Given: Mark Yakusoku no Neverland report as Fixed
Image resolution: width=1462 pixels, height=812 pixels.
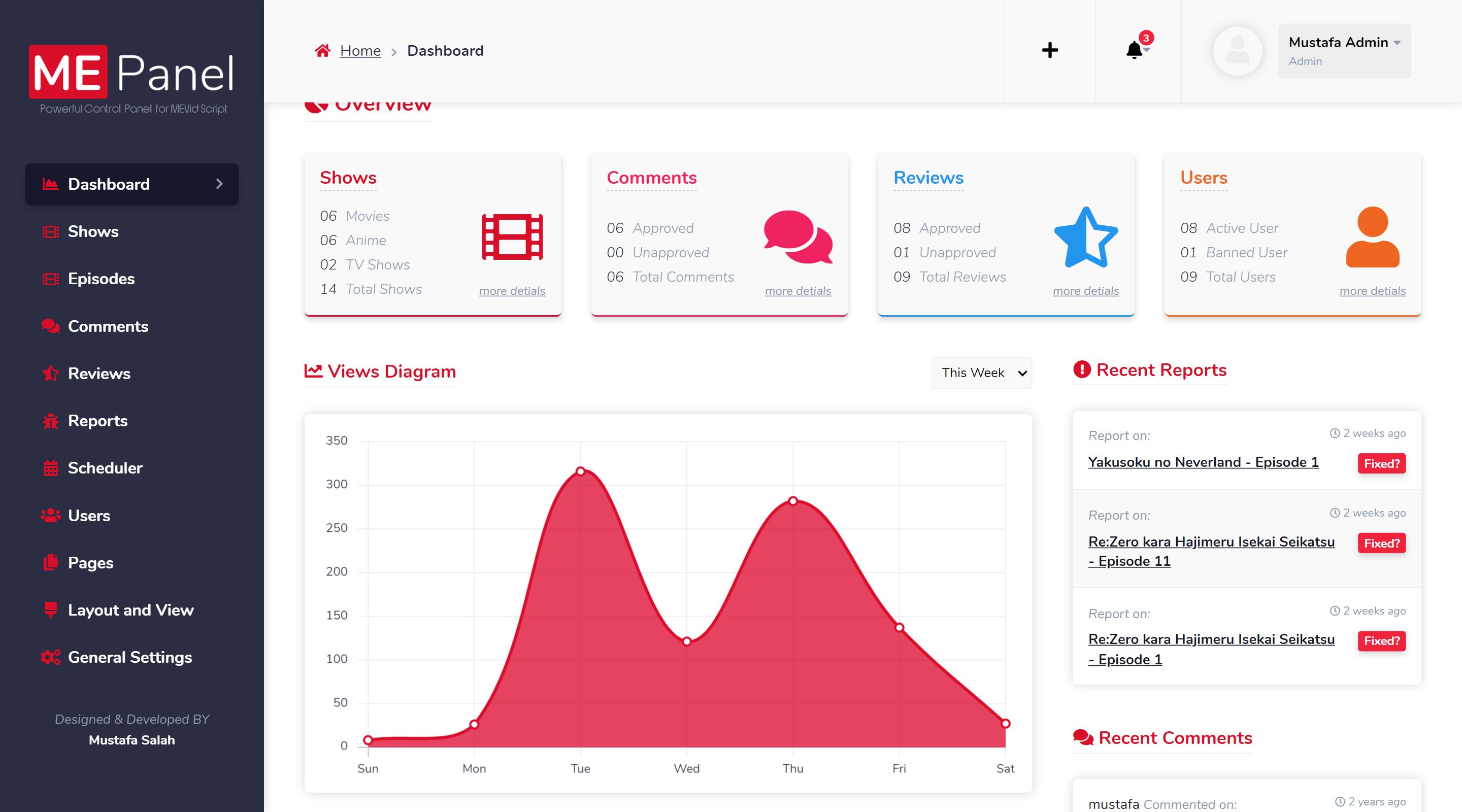Looking at the screenshot, I should click(x=1381, y=463).
